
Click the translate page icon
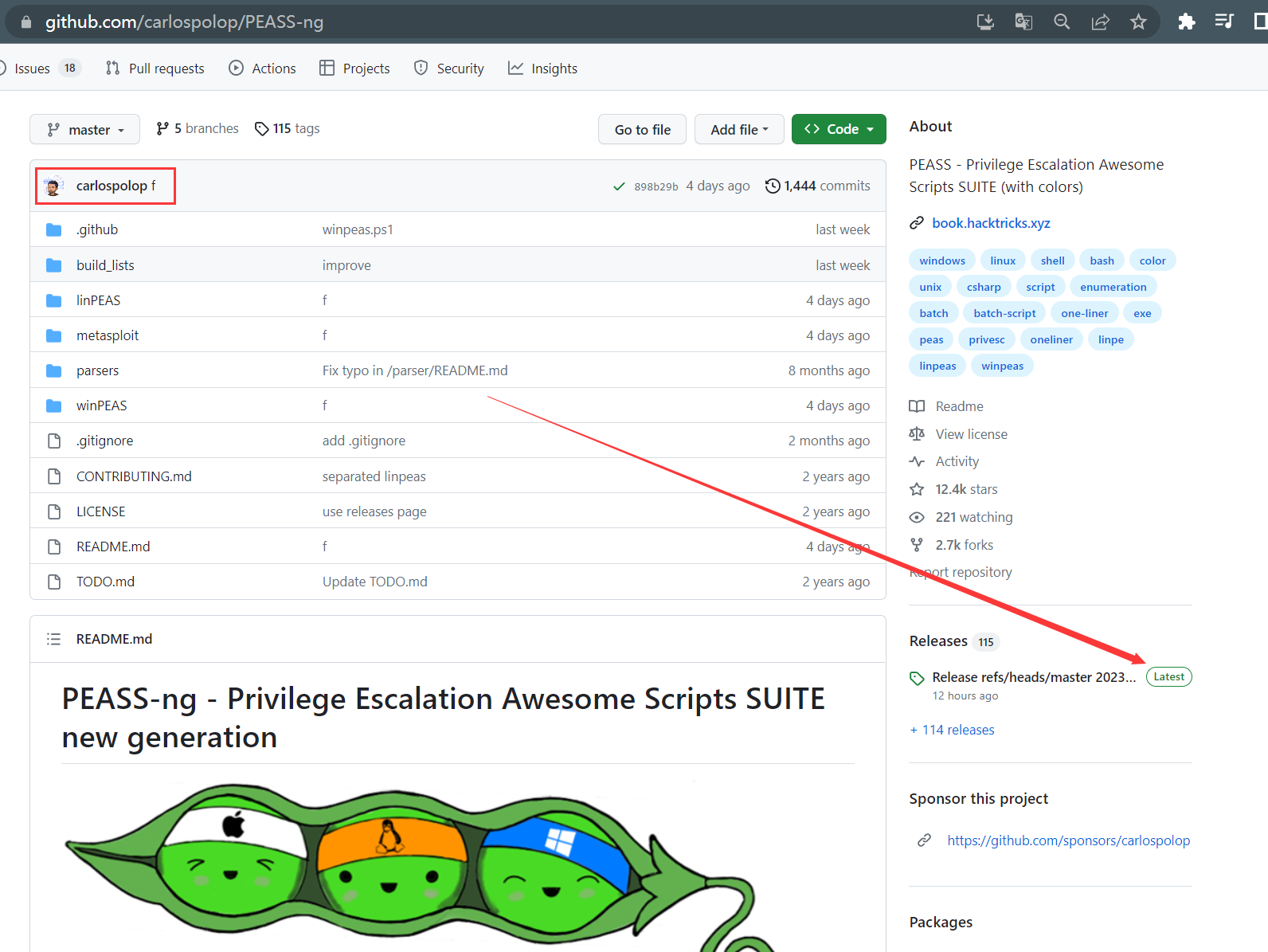pos(1023,22)
